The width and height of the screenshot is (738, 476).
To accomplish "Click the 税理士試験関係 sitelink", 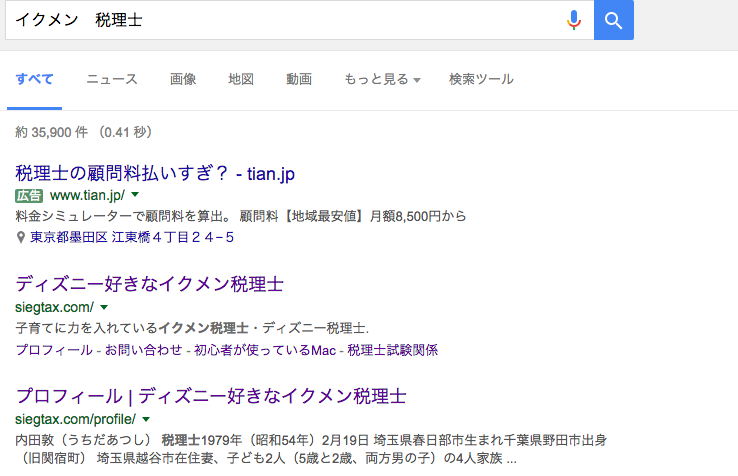I will [395, 350].
